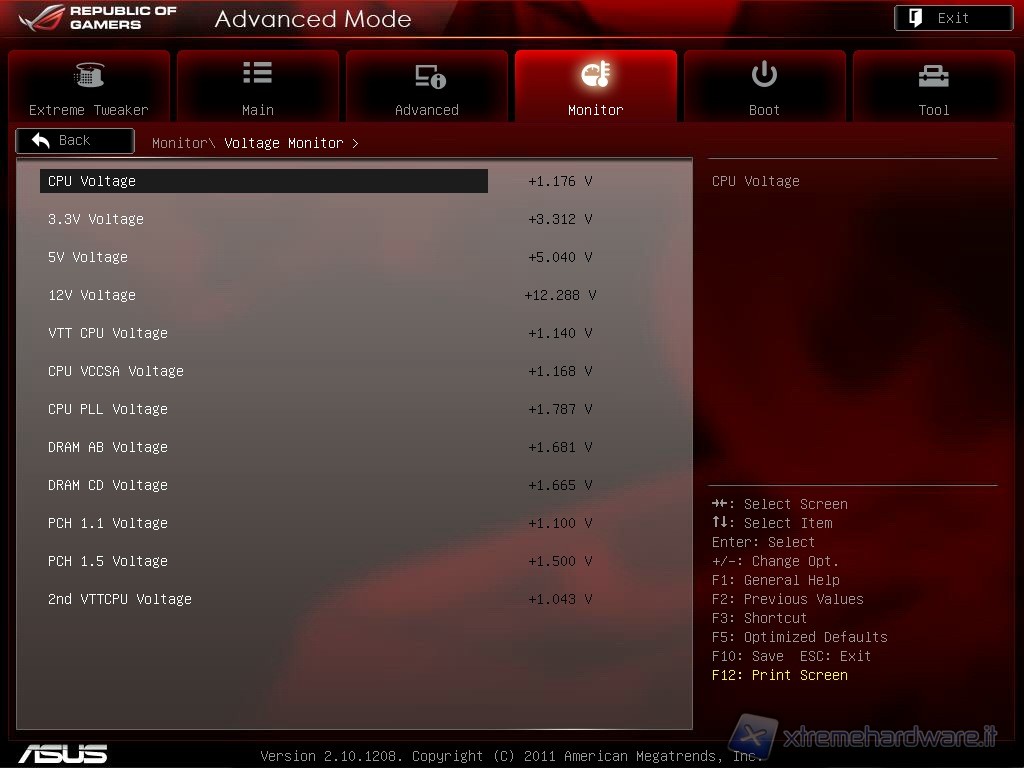Click the Advanced tab info icon
Screen dimensions: 1024x768
[430, 76]
